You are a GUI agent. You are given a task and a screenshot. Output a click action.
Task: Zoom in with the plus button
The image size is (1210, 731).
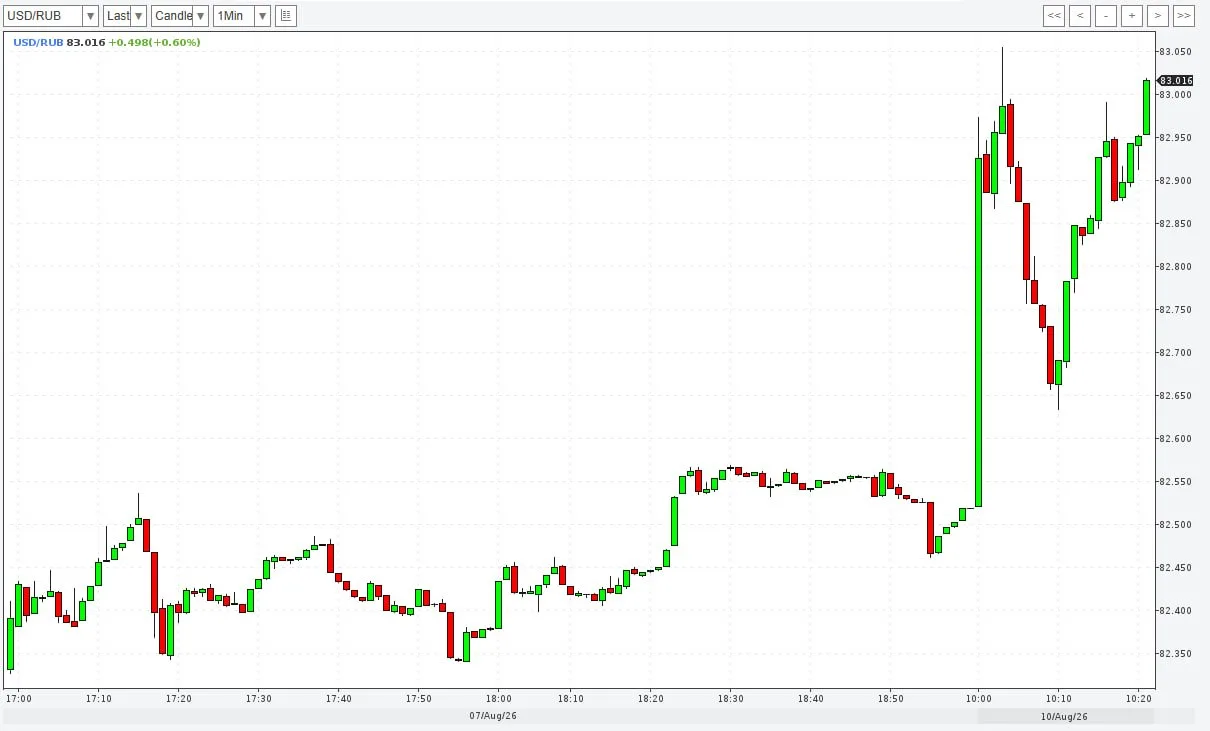click(1132, 16)
